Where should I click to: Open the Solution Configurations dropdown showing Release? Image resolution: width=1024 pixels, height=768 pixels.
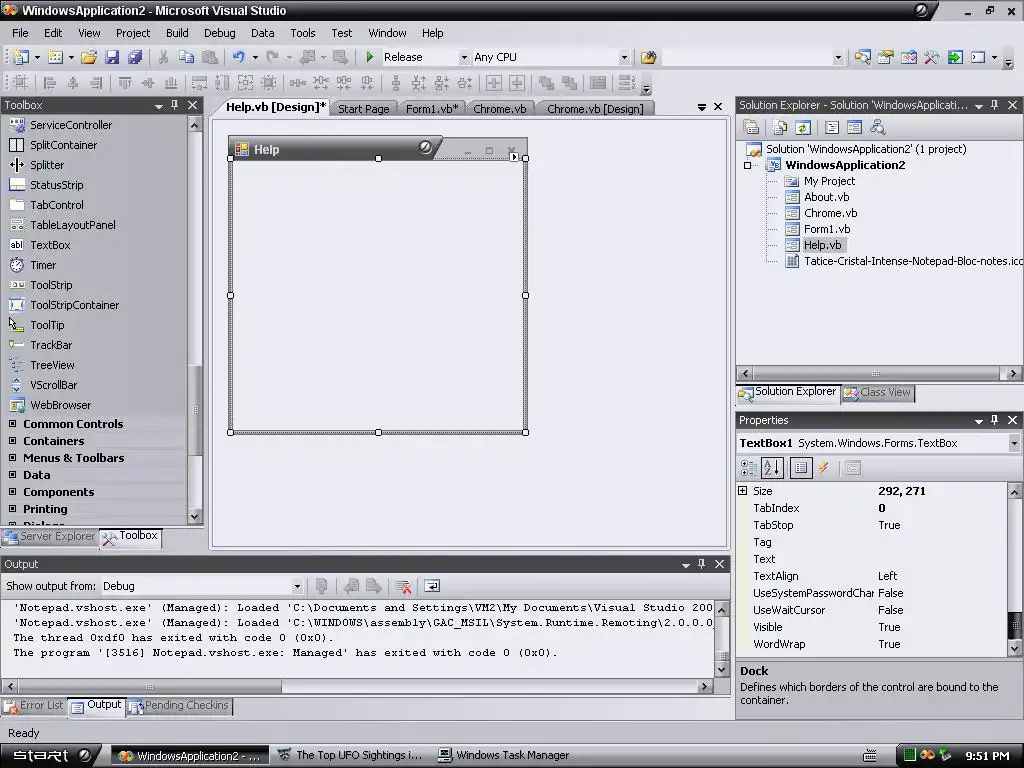[x=464, y=57]
